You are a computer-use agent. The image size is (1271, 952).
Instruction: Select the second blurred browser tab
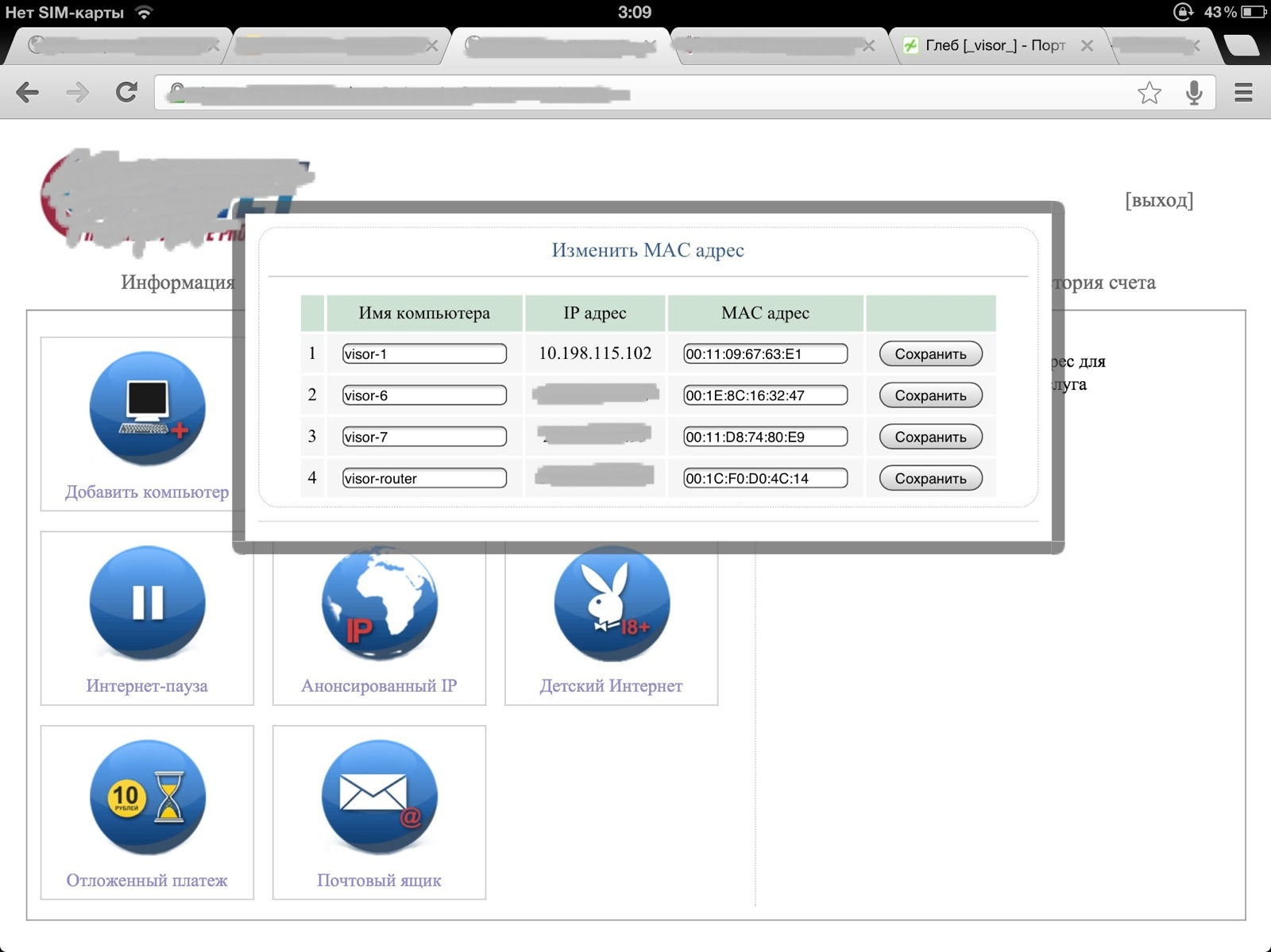click(x=339, y=46)
